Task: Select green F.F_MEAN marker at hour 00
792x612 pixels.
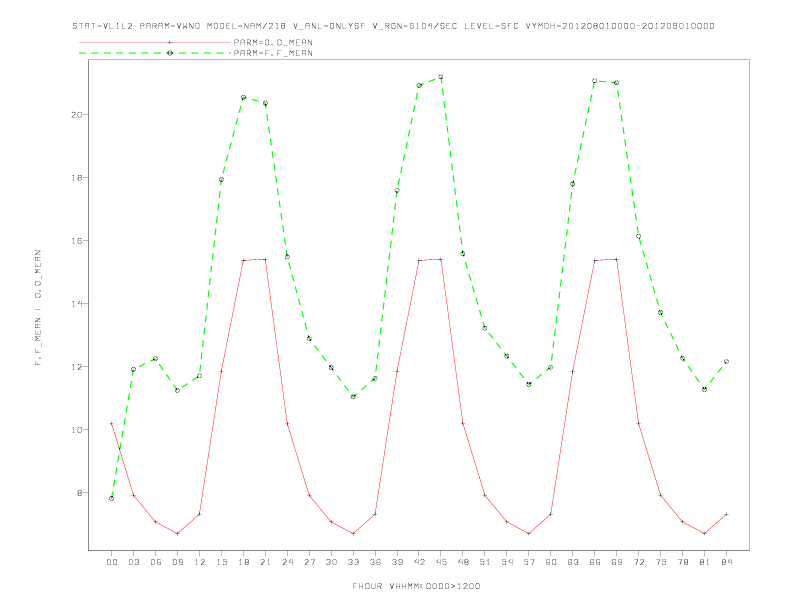Action: tap(111, 498)
